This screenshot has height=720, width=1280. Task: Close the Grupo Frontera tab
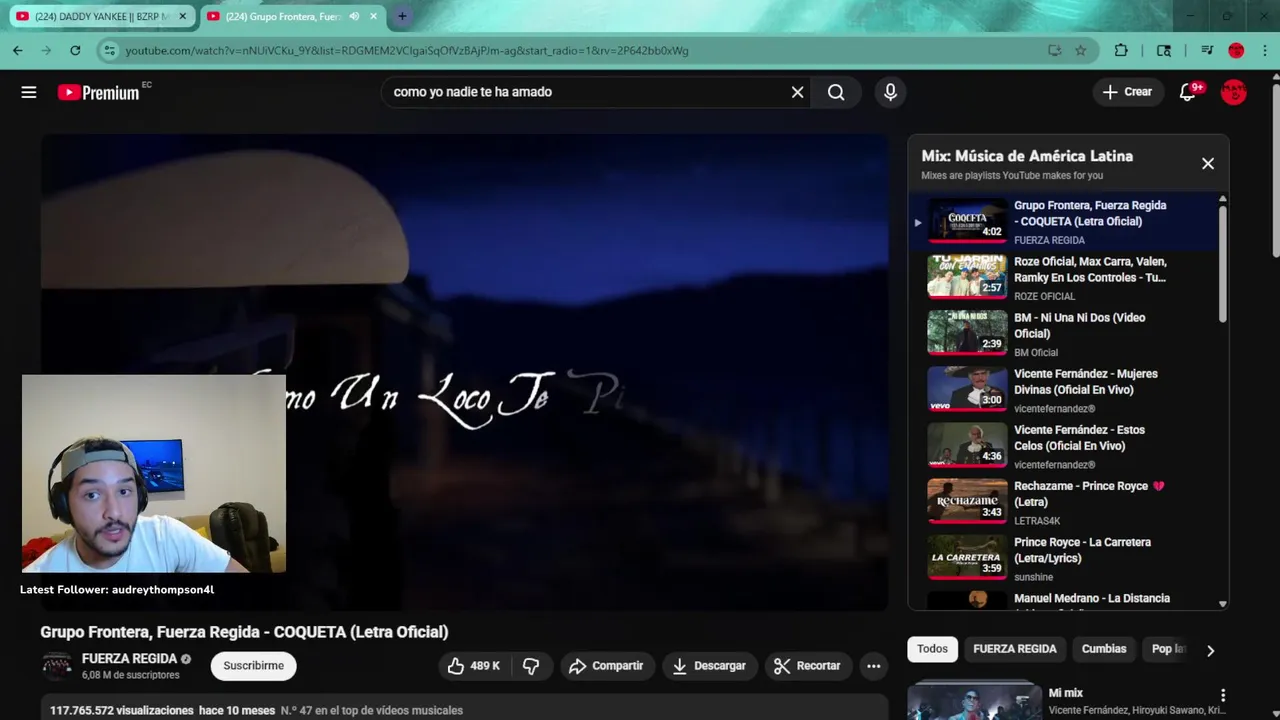374,16
